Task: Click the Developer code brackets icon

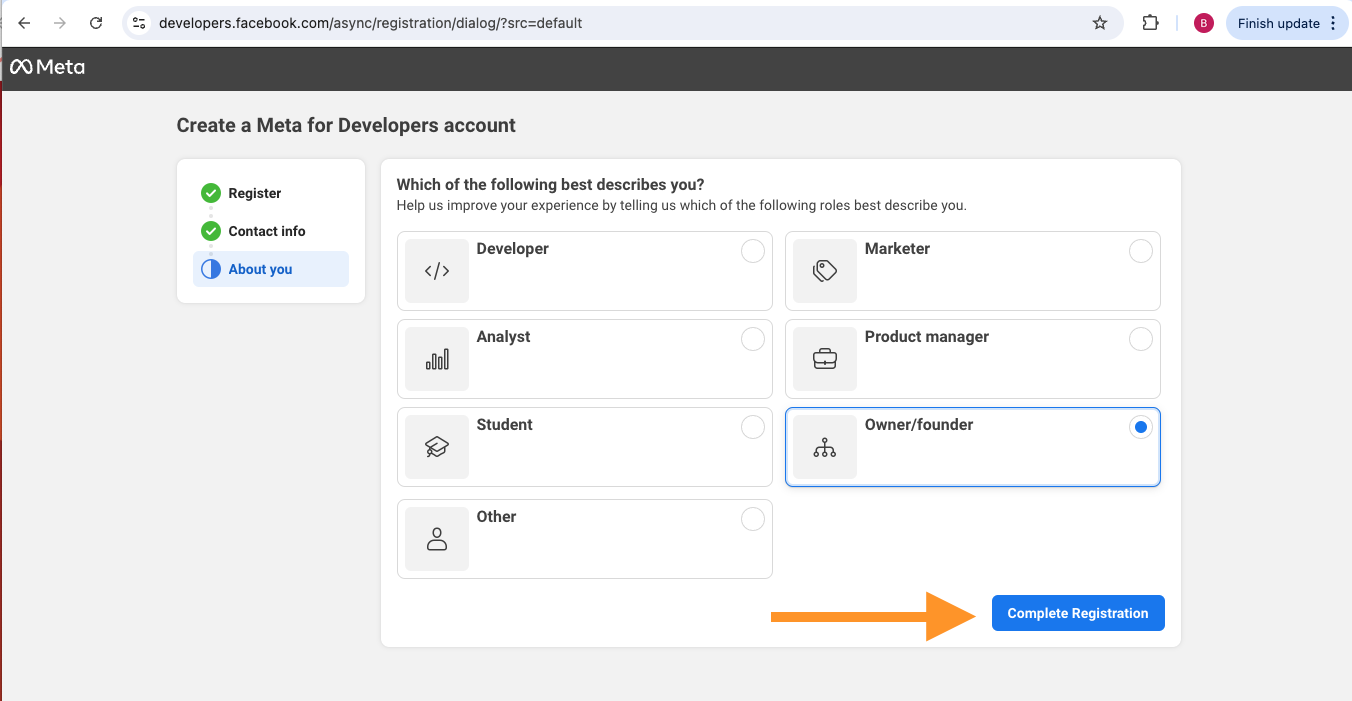Action: click(437, 271)
